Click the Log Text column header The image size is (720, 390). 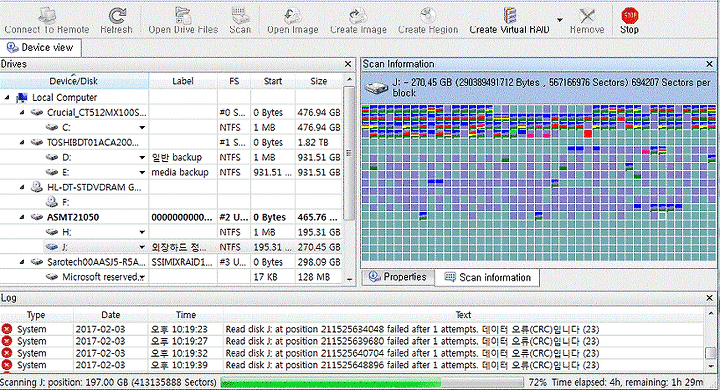tap(463, 315)
